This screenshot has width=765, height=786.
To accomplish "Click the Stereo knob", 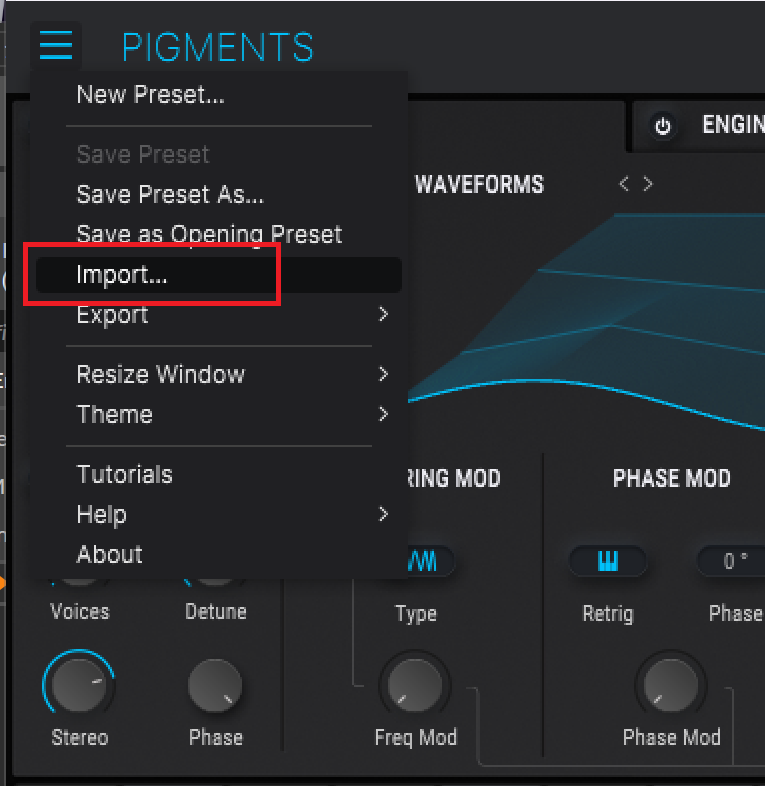I will click(79, 685).
